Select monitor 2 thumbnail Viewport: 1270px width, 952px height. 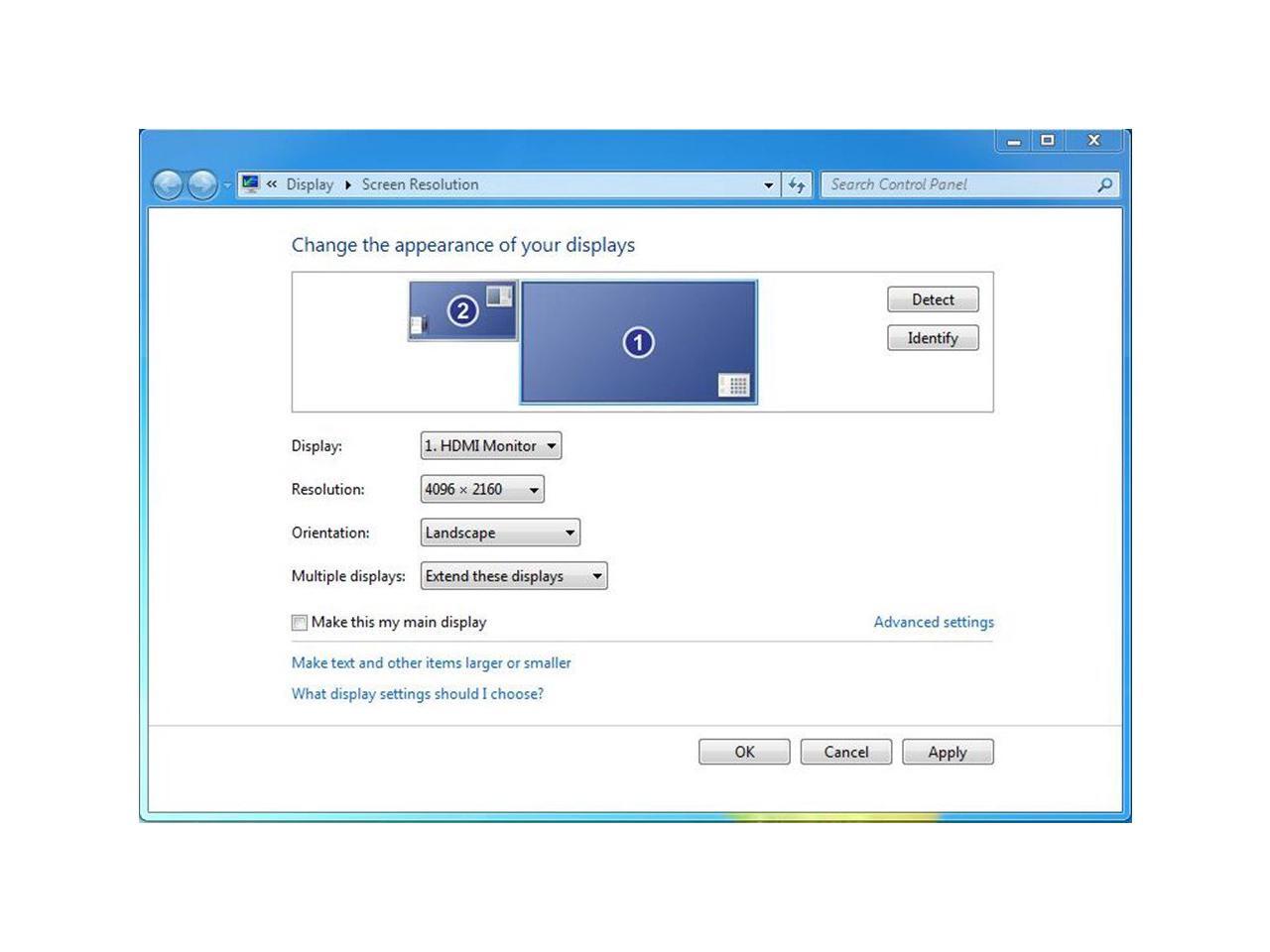pos(462,311)
